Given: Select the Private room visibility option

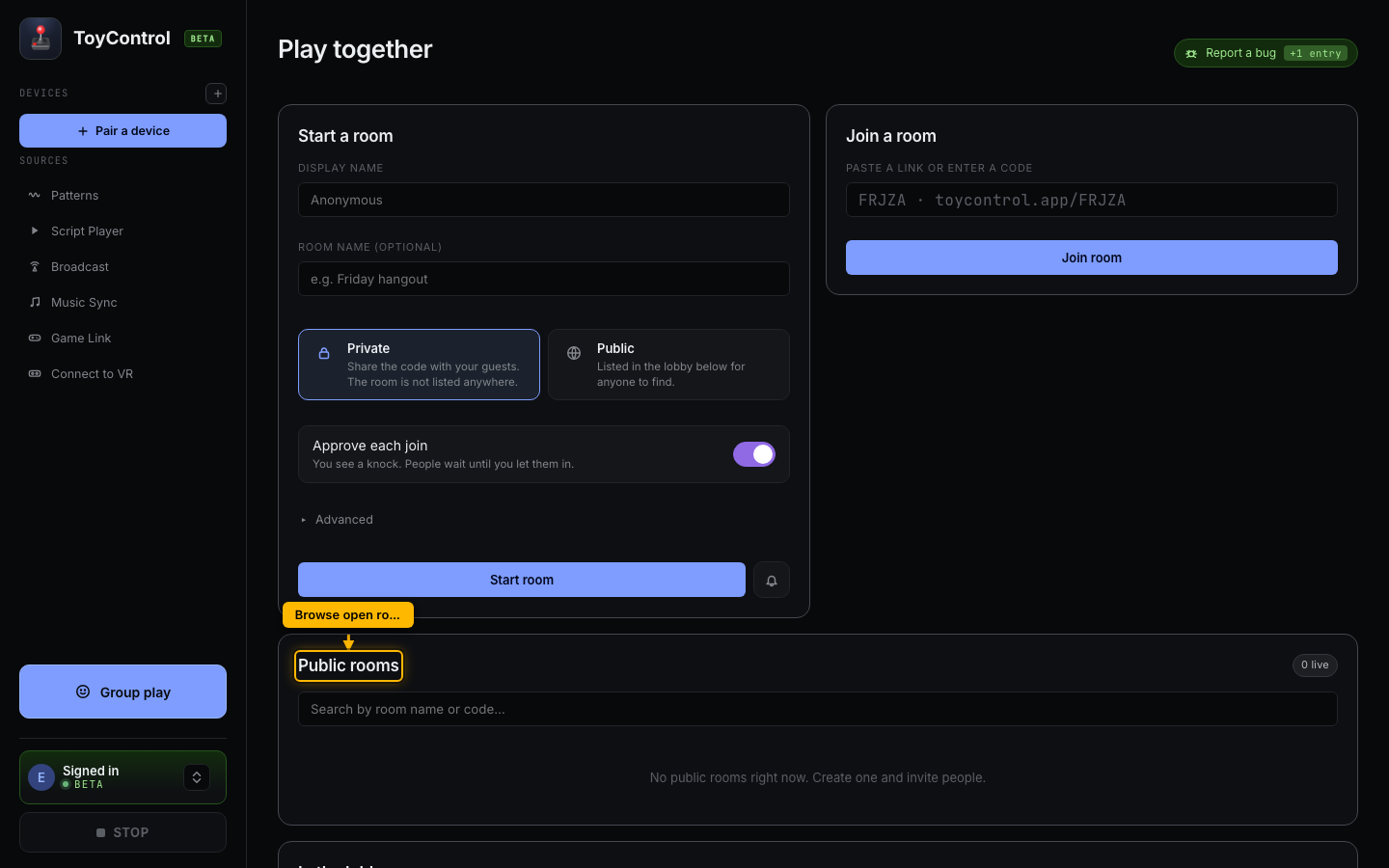Looking at the screenshot, I should pos(419,365).
